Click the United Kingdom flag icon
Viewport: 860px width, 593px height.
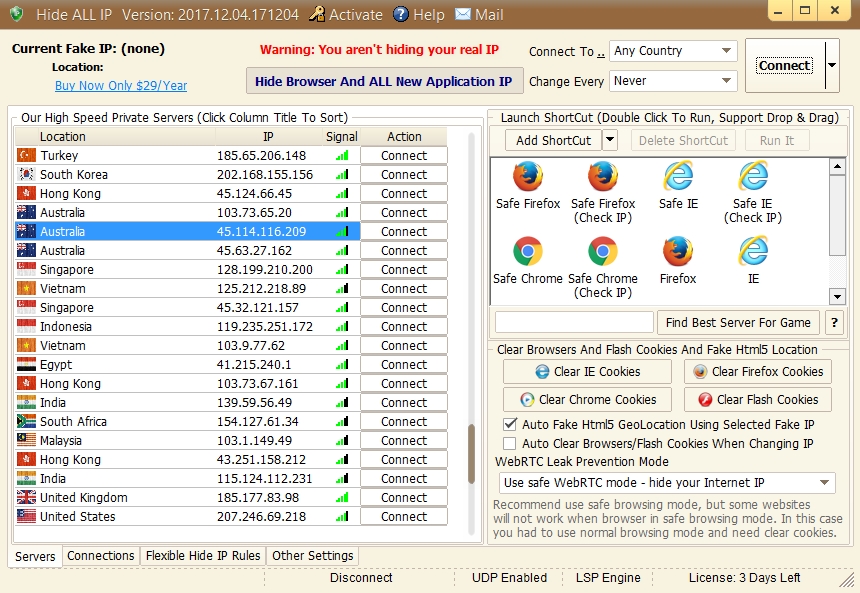click(x=26, y=498)
